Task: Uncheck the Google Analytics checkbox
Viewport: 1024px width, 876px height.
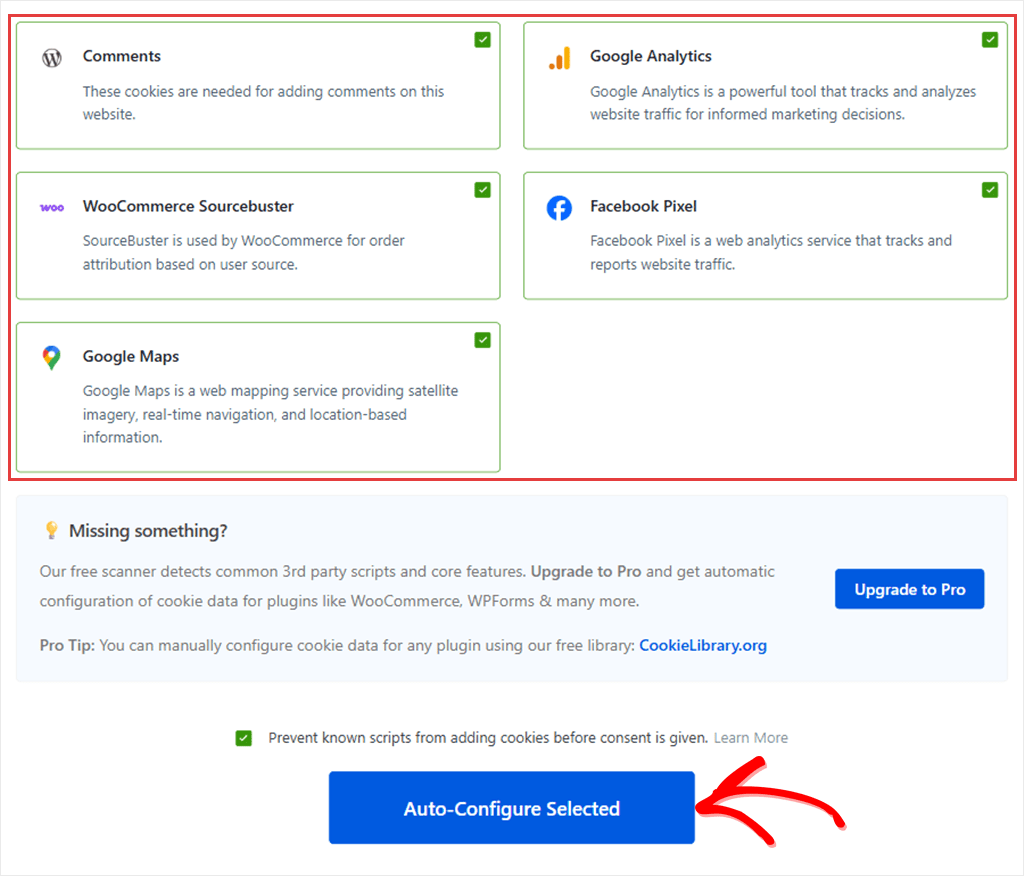Action: [990, 40]
